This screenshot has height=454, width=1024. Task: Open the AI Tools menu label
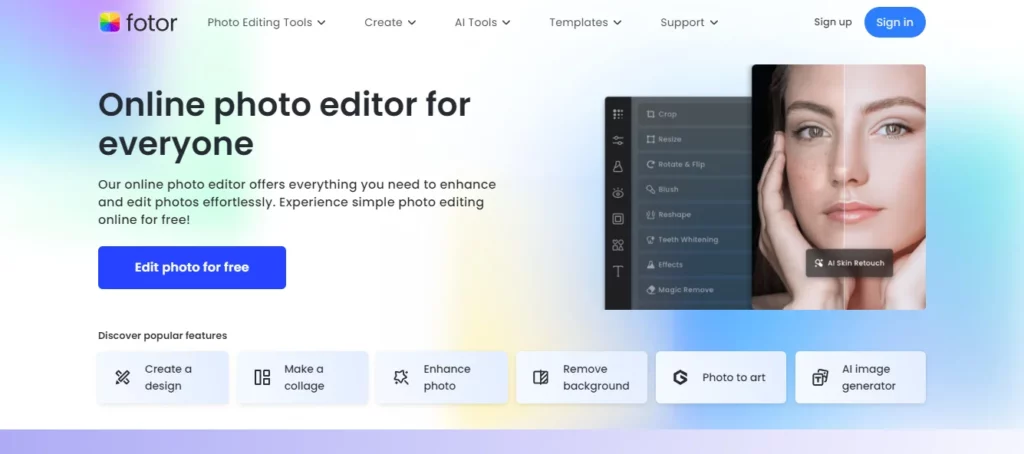476,22
